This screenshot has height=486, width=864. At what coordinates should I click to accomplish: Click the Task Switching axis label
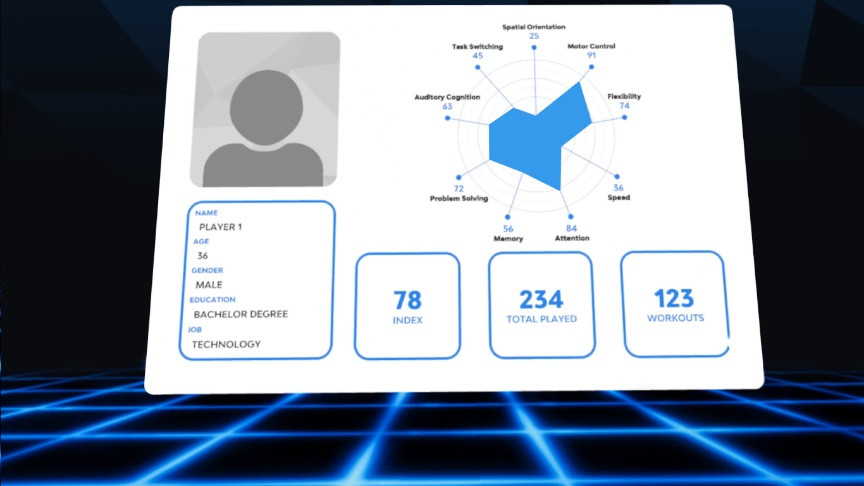[477, 47]
